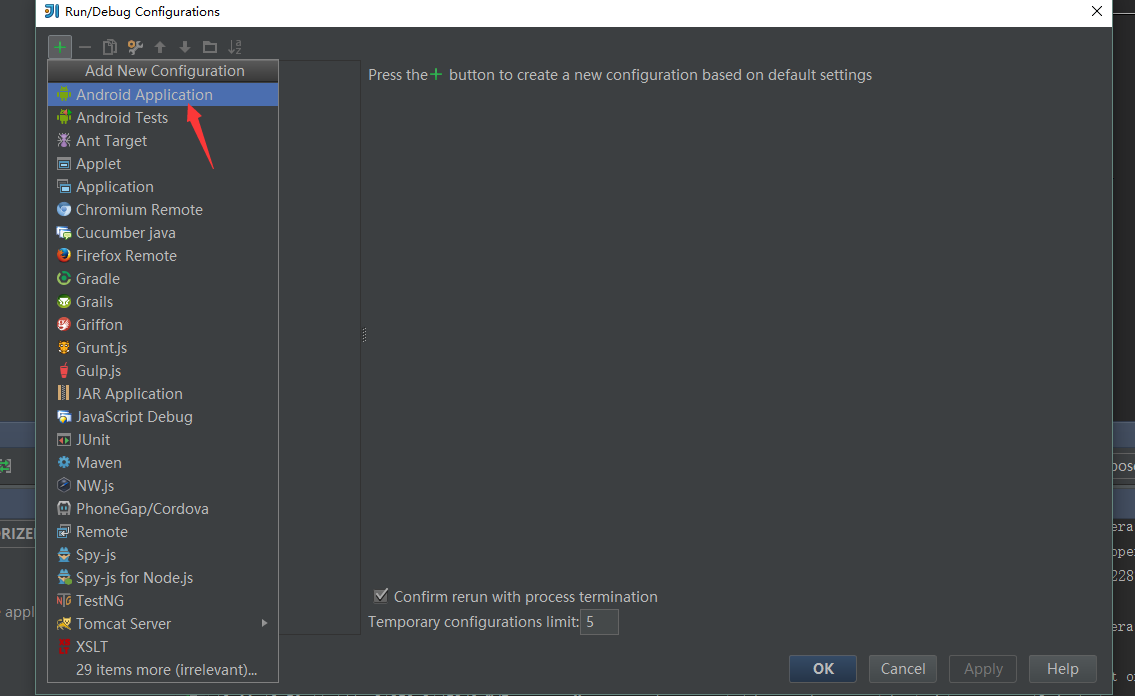
Task: Click the Sort Configurations toolbar icon
Action: [x=235, y=47]
